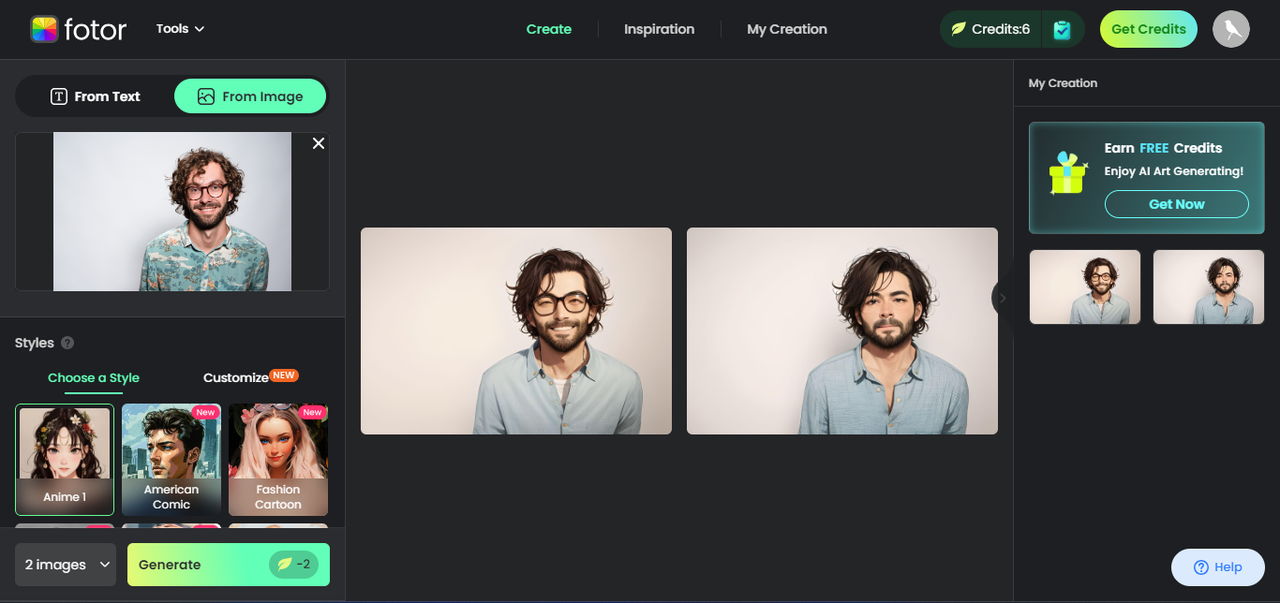
Task: Click the Credits:6 indicator
Action: click(x=990, y=29)
